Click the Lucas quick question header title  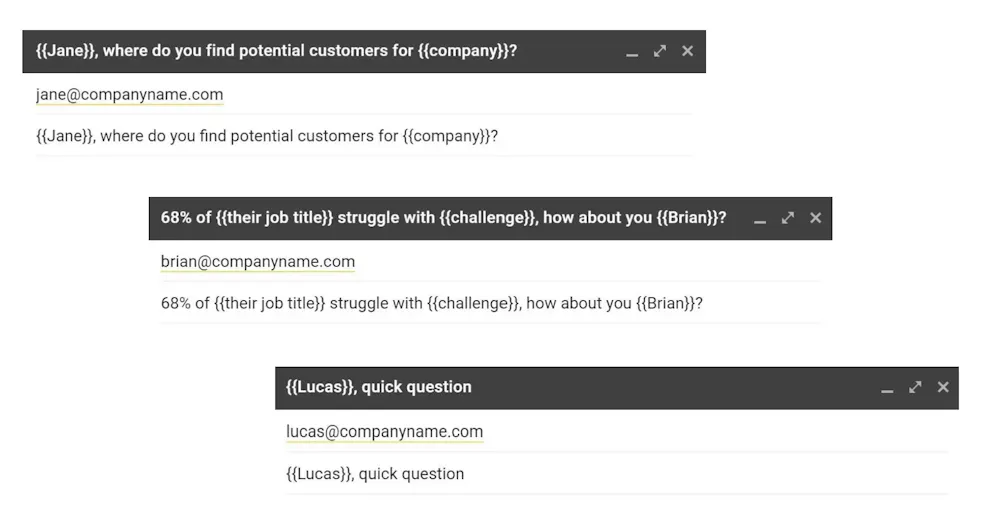[379, 387]
